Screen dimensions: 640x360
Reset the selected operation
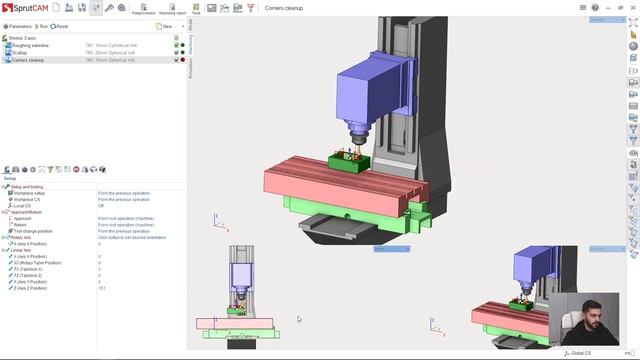coord(59,26)
